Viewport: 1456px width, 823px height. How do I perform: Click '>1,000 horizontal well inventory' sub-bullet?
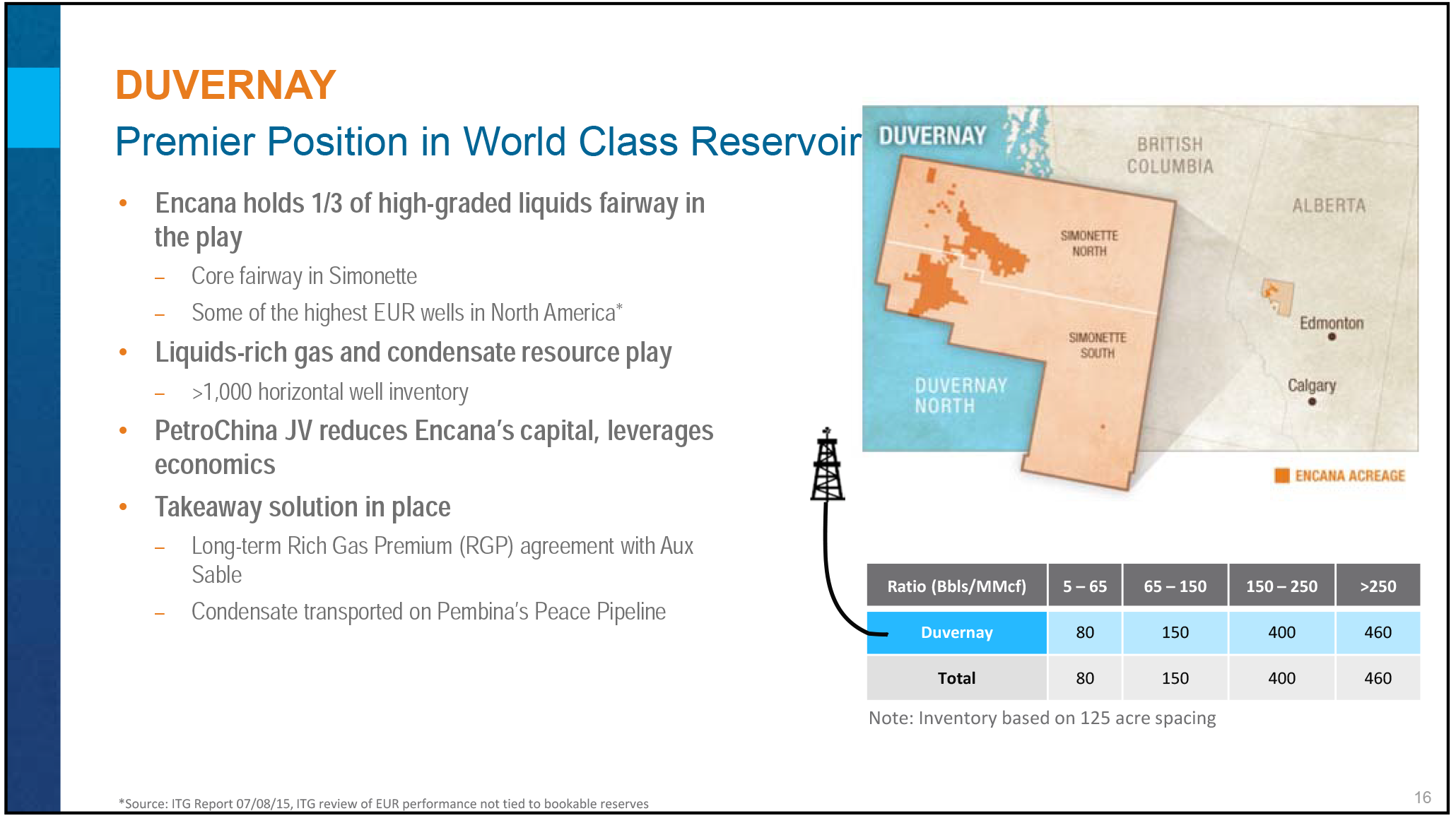point(330,391)
